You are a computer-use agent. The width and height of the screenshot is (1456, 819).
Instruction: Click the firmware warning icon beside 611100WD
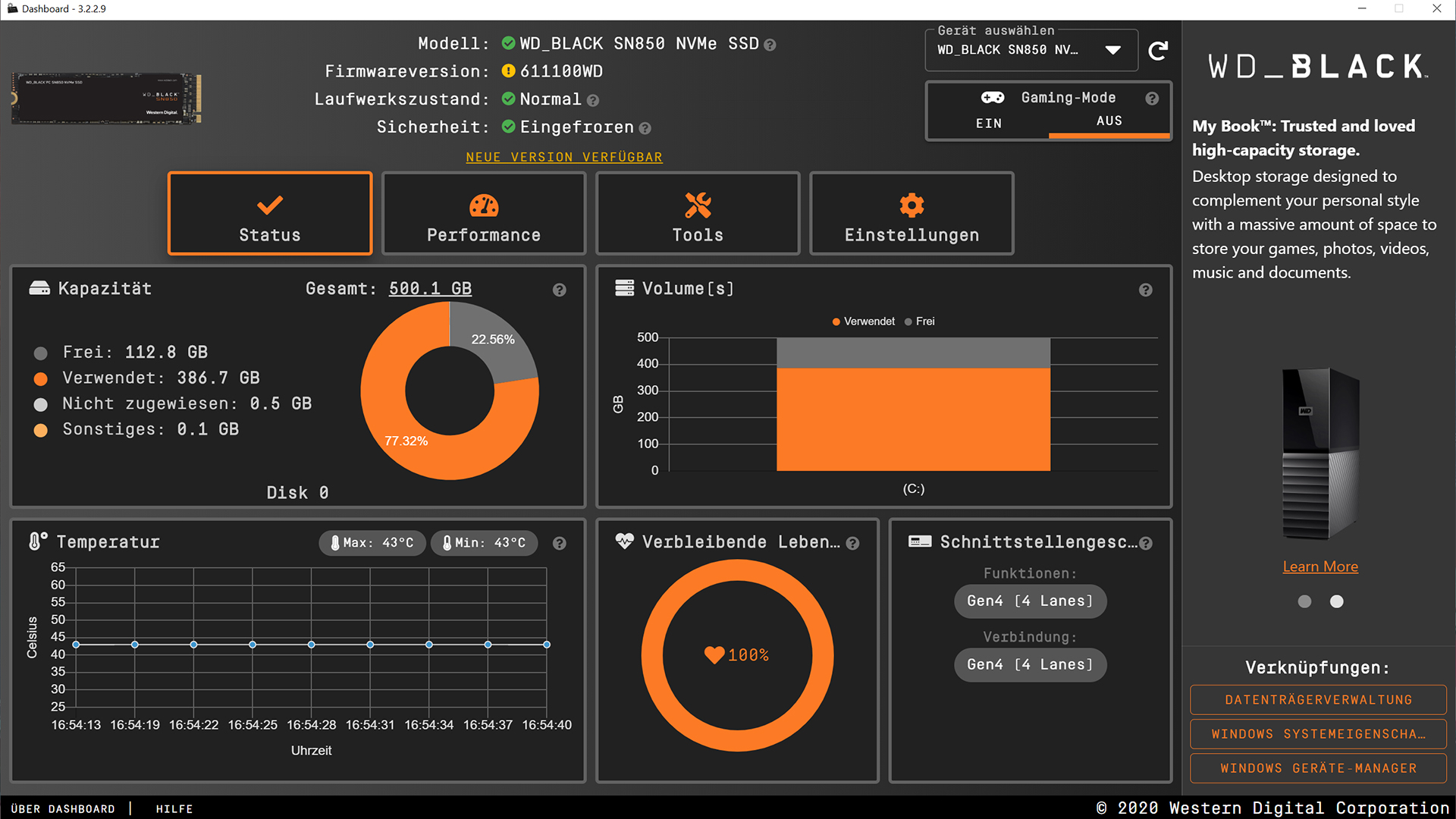[x=509, y=71]
